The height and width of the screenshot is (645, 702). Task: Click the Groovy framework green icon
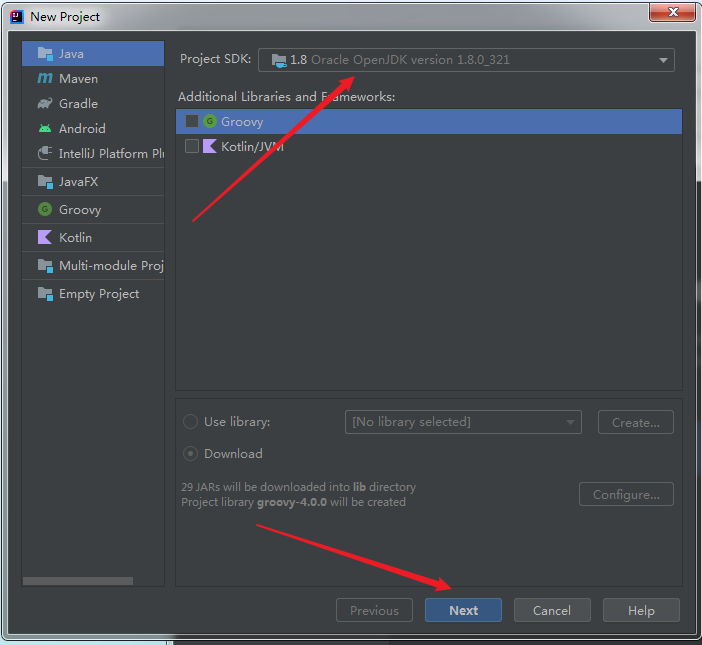pos(210,121)
